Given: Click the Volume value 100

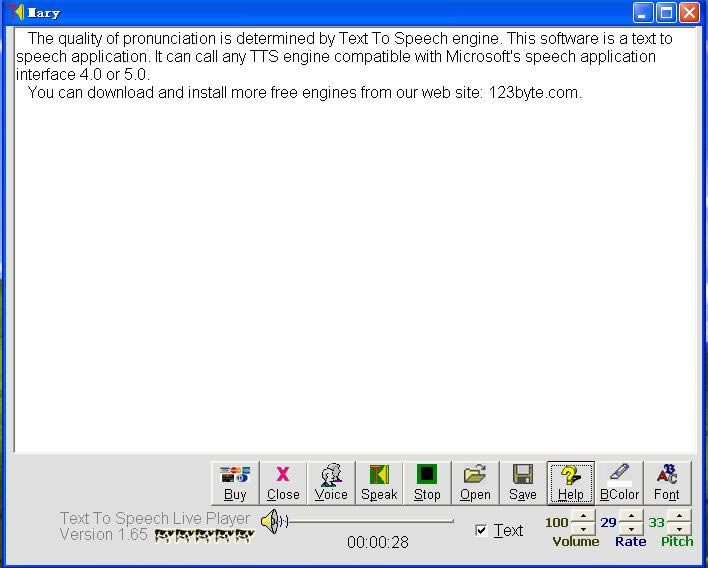Looking at the screenshot, I should pos(556,522).
